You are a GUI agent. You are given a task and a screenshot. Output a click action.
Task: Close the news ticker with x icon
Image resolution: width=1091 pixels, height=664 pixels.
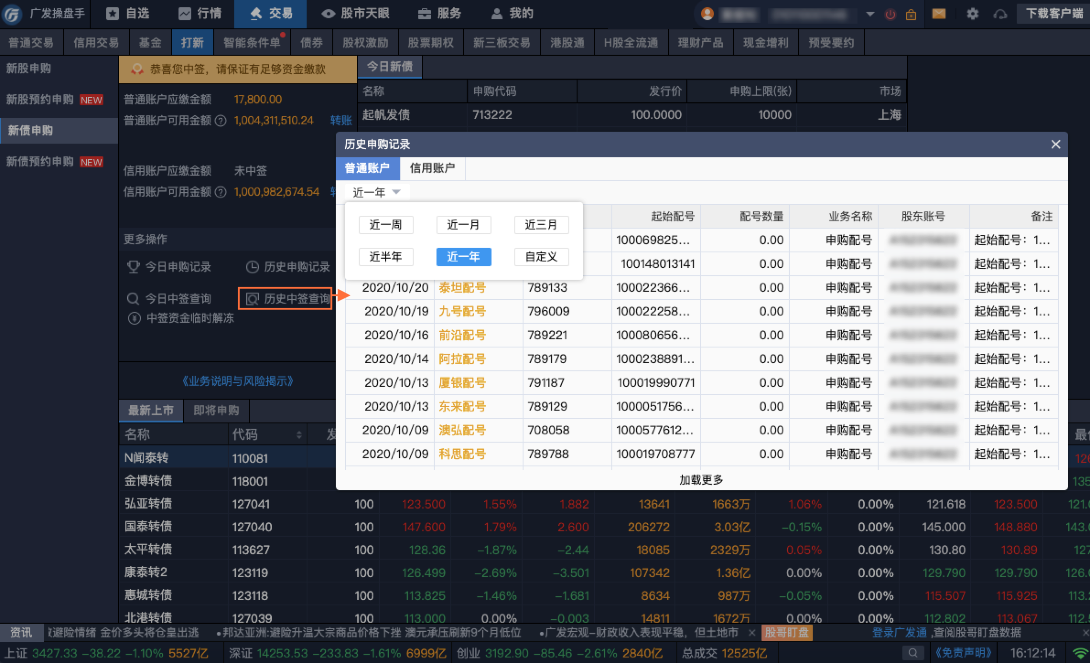coord(751,633)
